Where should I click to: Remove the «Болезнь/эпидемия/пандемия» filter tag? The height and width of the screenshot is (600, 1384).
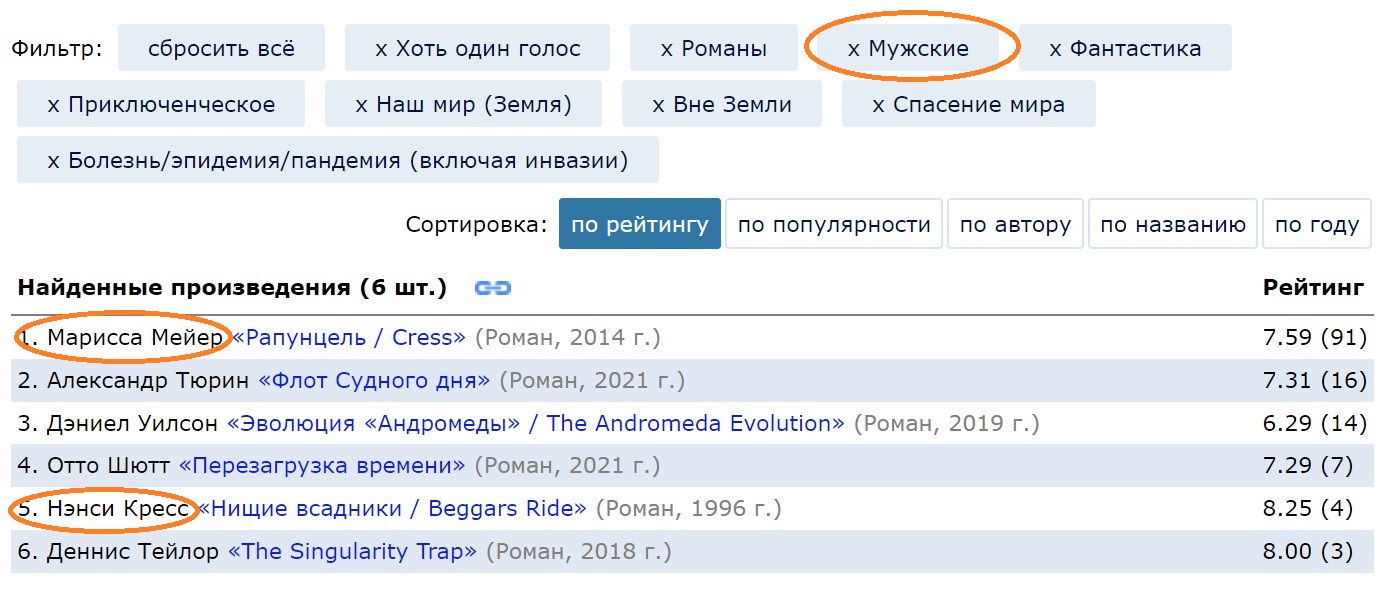(x=338, y=160)
